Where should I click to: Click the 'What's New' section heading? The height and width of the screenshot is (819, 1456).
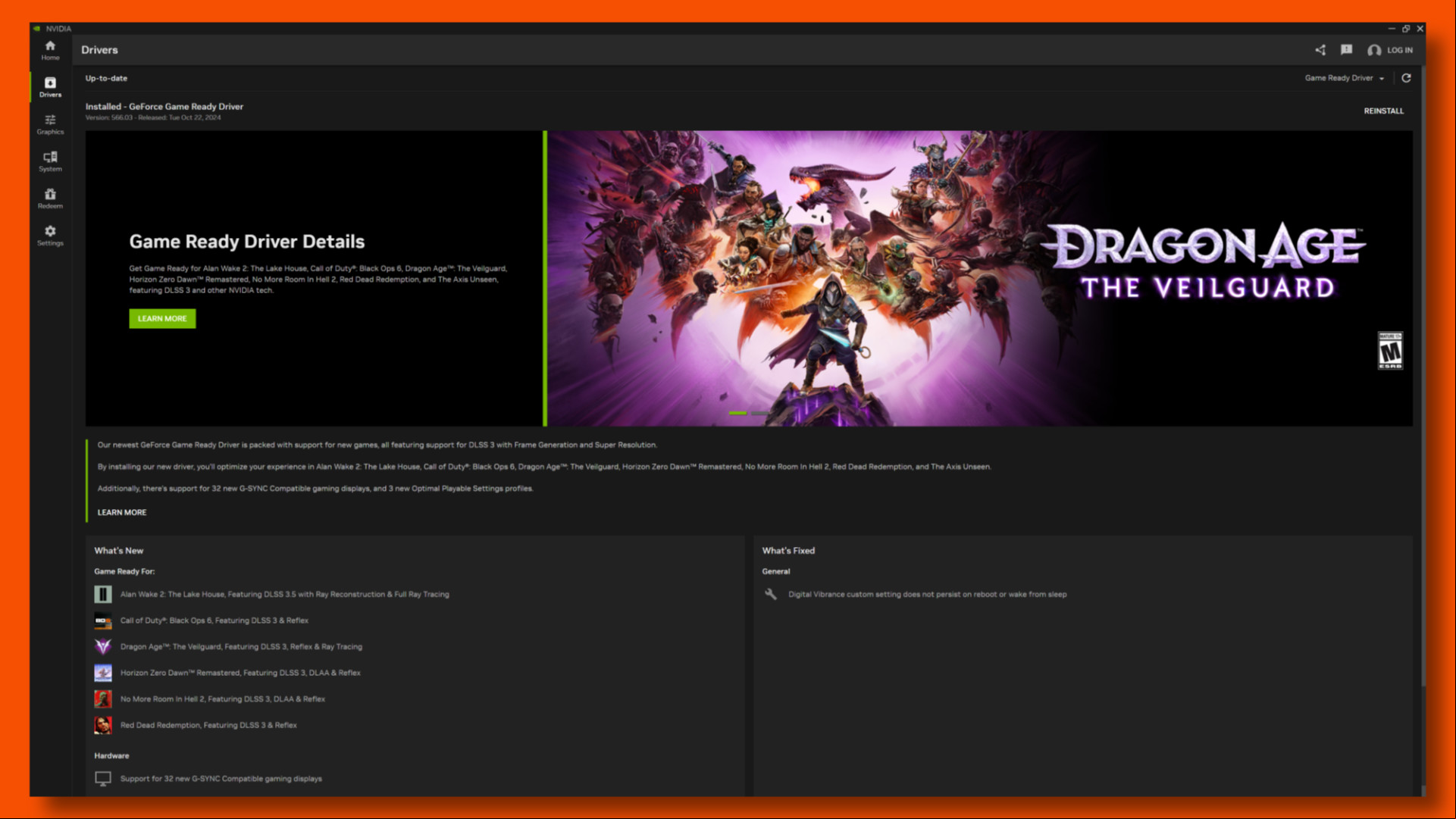pos(118,551)
